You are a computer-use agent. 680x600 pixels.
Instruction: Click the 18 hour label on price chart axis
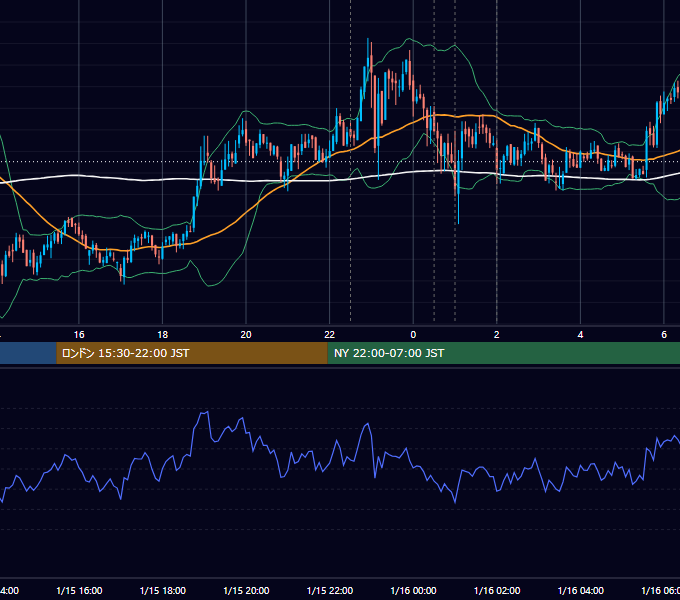(163, 335)
